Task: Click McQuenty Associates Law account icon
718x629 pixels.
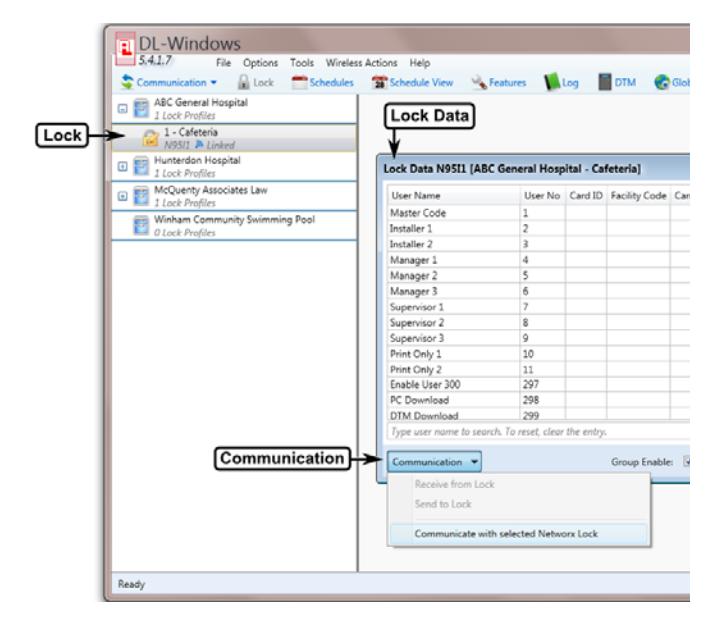Action: pos(141,196)
